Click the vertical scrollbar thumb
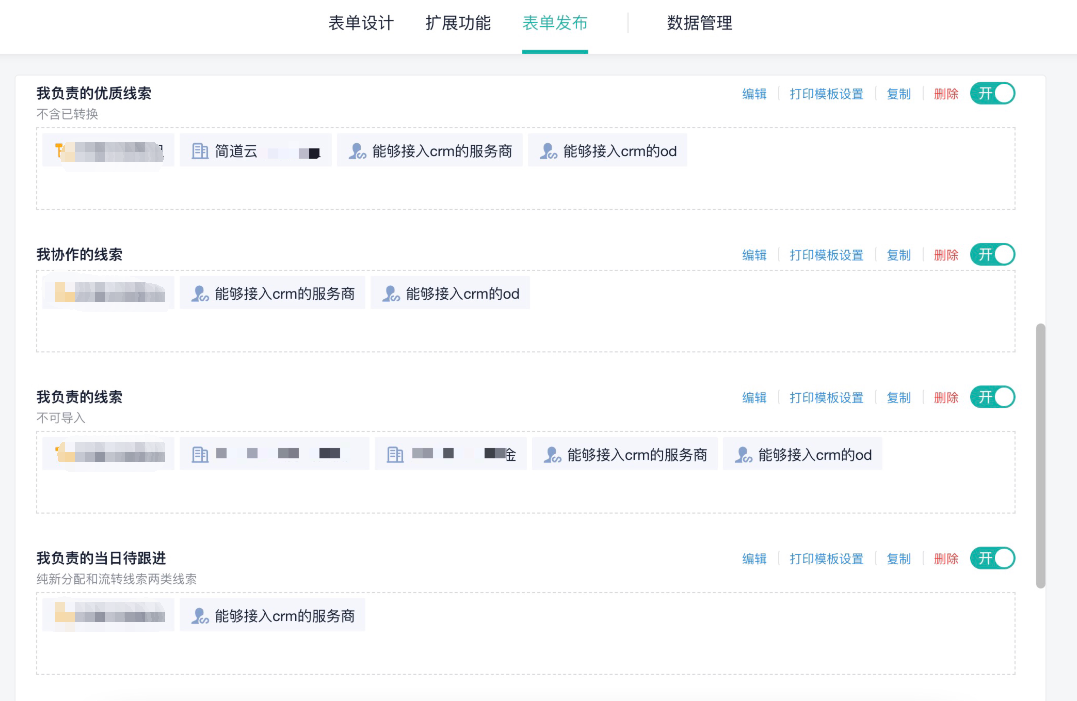1077x701 pixels. (1041, 455)
